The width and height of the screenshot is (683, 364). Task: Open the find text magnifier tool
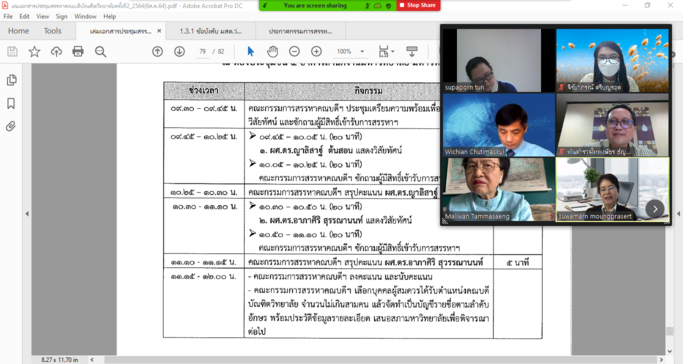coord(101,52)
